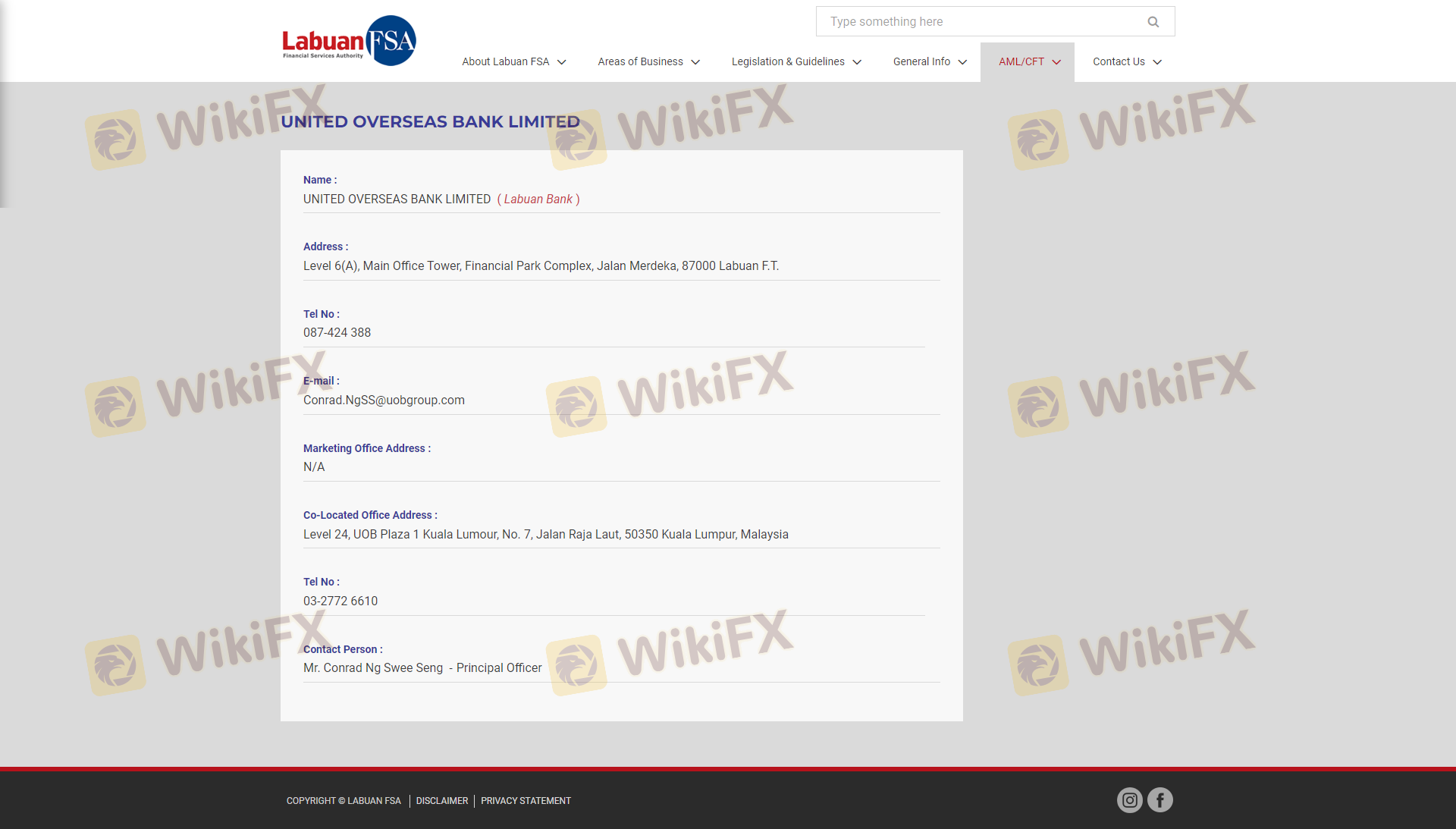Screen dimensions: 1456x829
Task: Click the 'Labuan Bank' italic label
Action: coord(538,199)
